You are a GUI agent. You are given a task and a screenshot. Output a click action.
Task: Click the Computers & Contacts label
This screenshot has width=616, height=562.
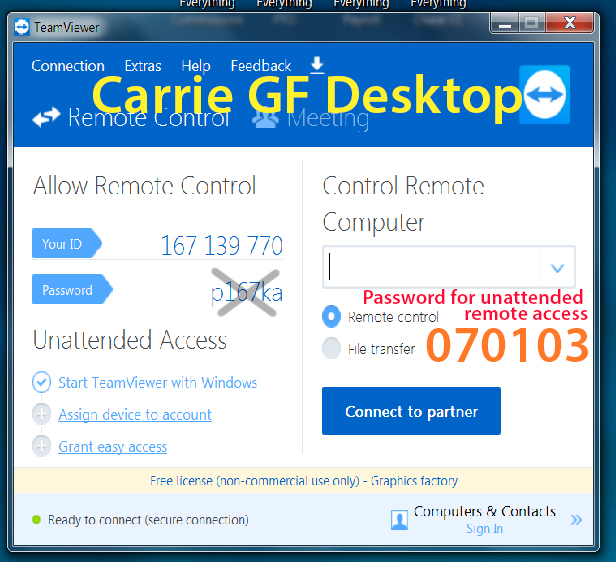(x=485, y=511)
